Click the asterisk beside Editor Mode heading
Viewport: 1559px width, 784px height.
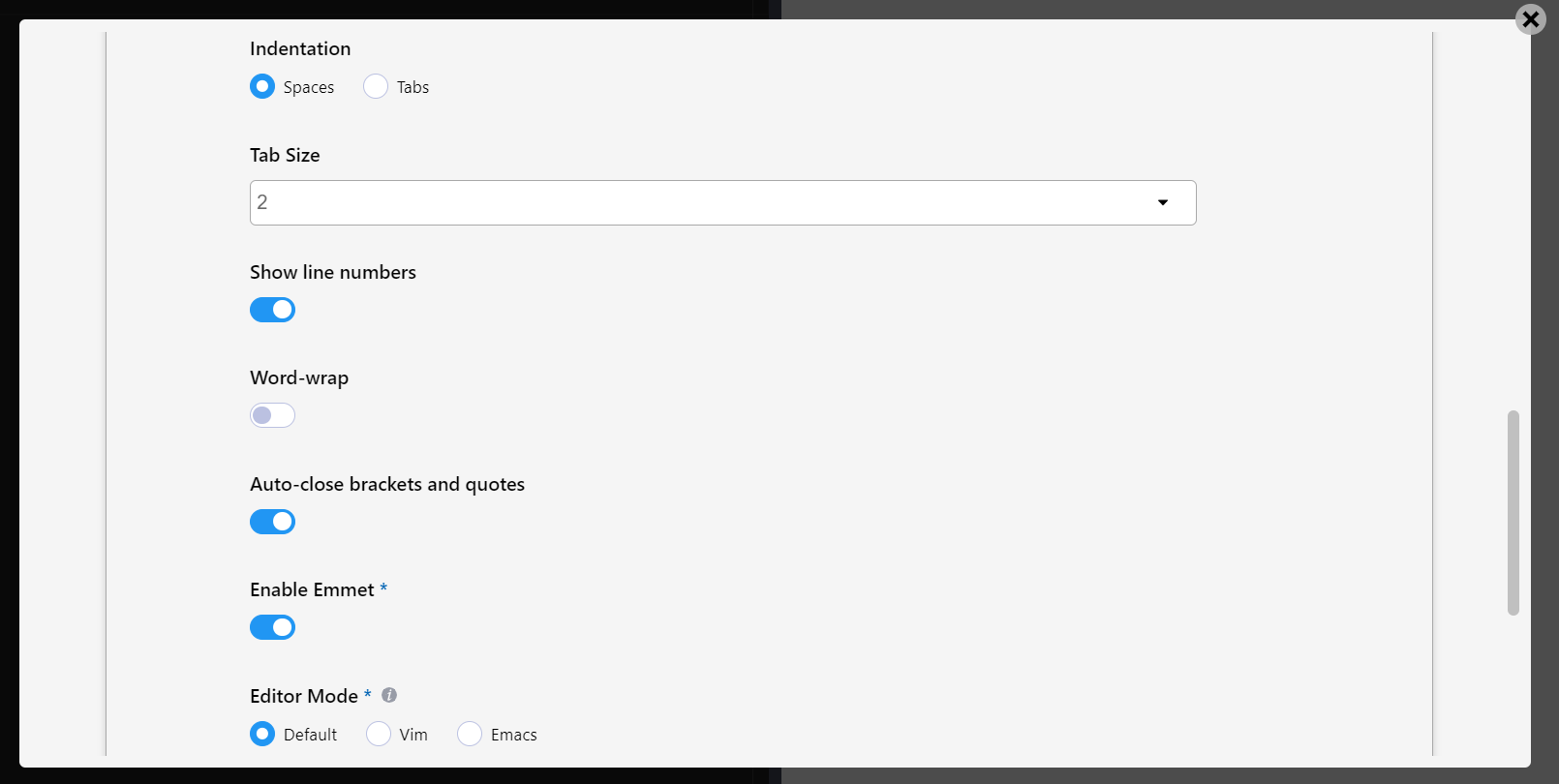(x=368, y=695)
